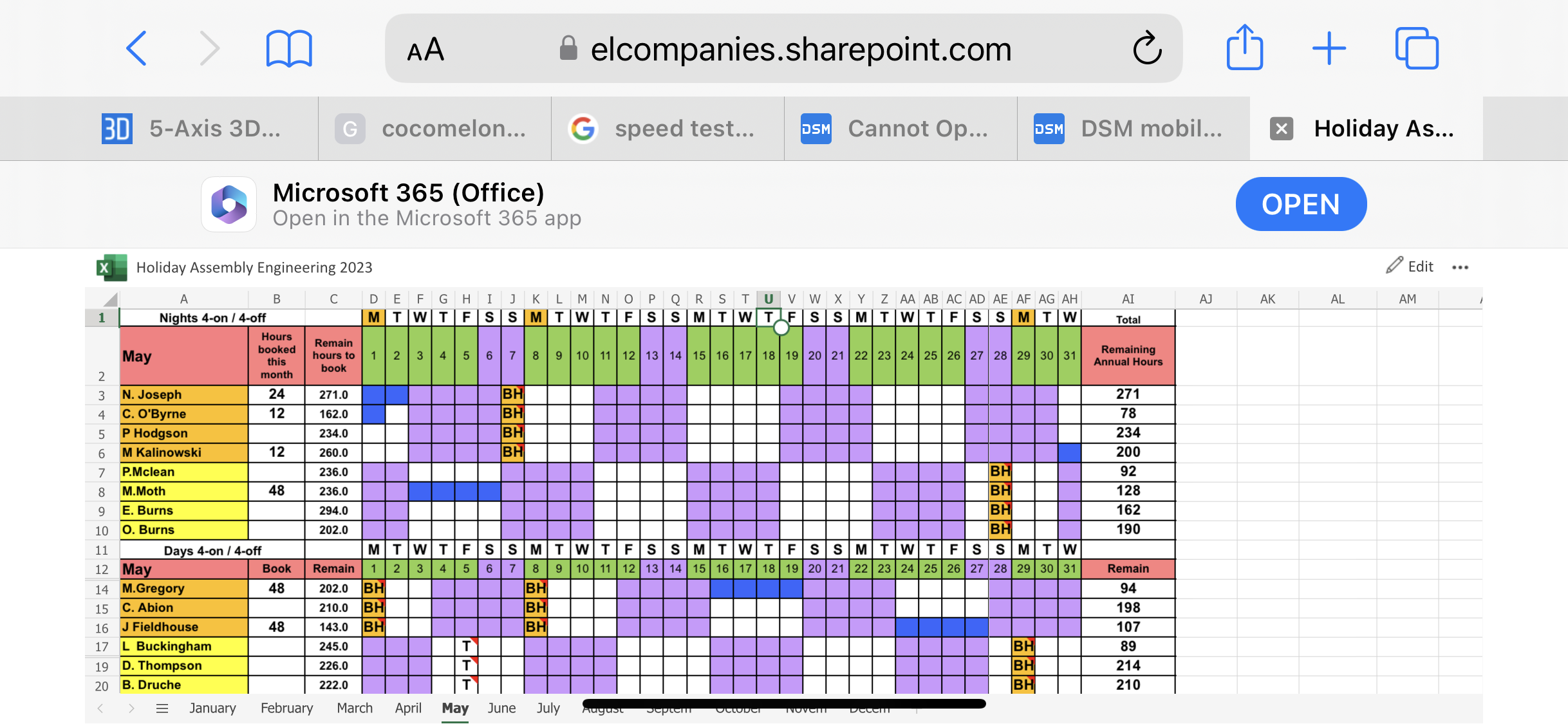This screenshot has height=724, width=1568.
Task: Tap the share icon in Safari toolbar
Action: click(1244, 48)
